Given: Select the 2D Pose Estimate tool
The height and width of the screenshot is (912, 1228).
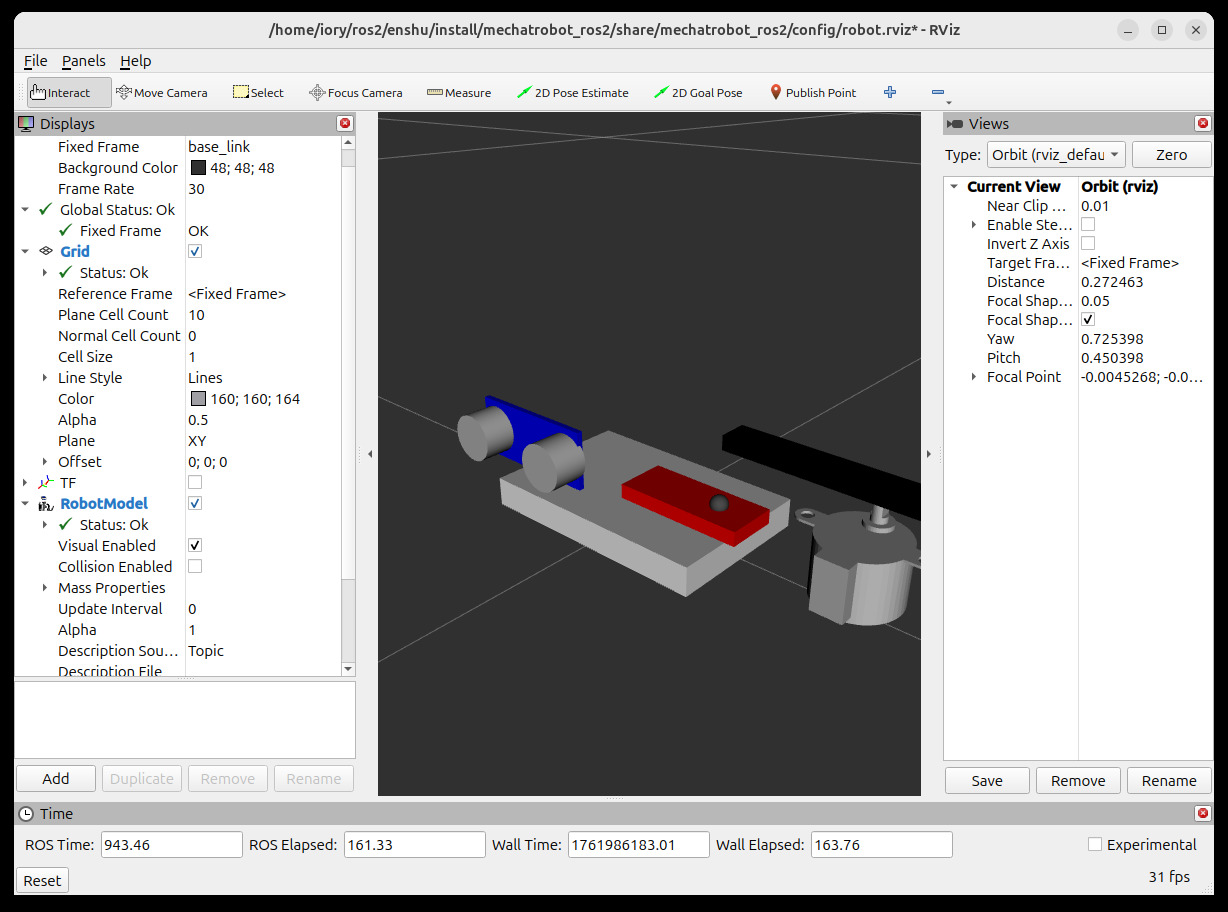Looking at the screenshot, I should [573, 93].
